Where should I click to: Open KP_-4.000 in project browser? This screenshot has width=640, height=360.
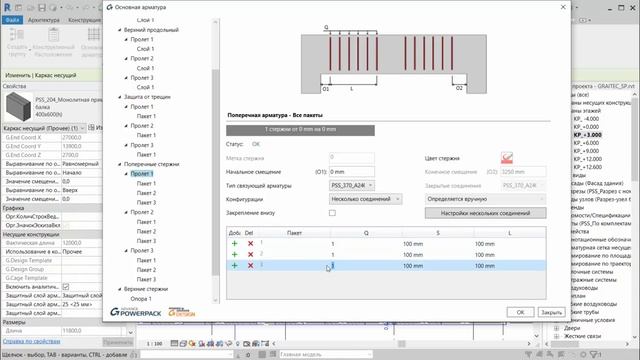click(586, 119)
